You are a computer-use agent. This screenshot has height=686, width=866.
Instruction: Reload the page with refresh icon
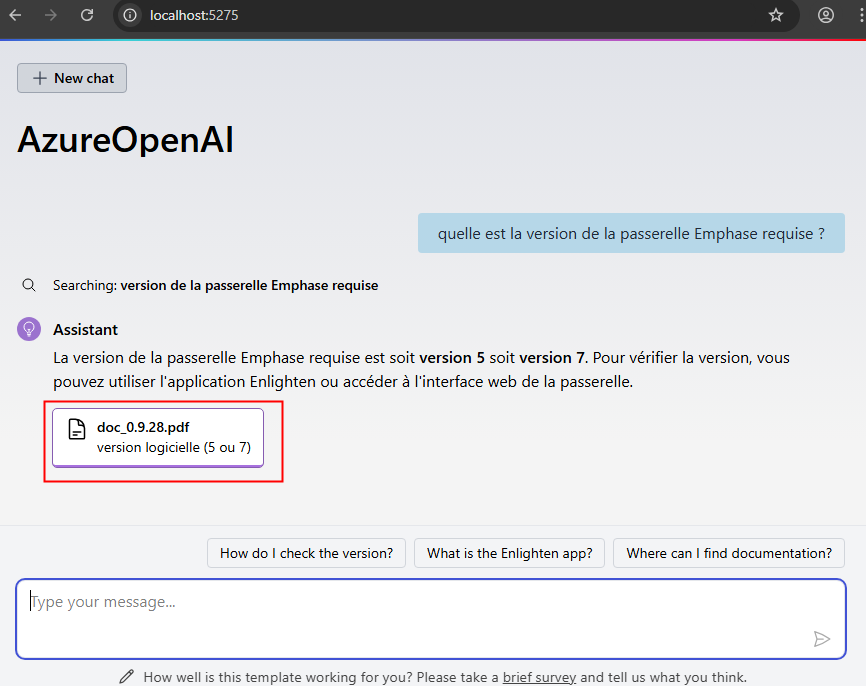click(x=87, y=15)
